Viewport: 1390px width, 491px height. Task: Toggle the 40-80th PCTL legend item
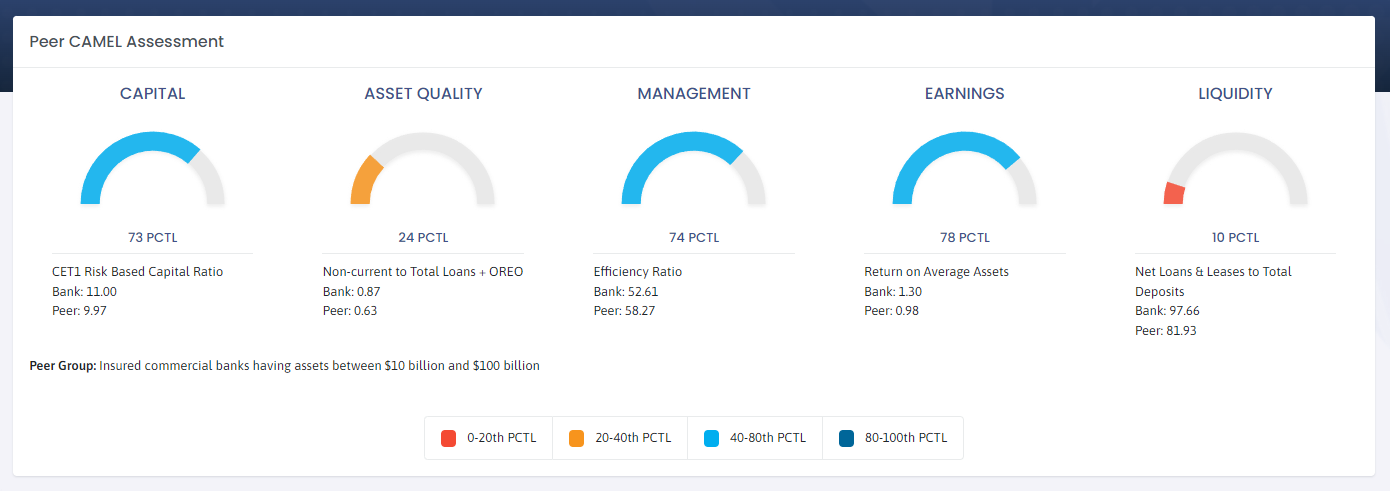pos(755,438)
